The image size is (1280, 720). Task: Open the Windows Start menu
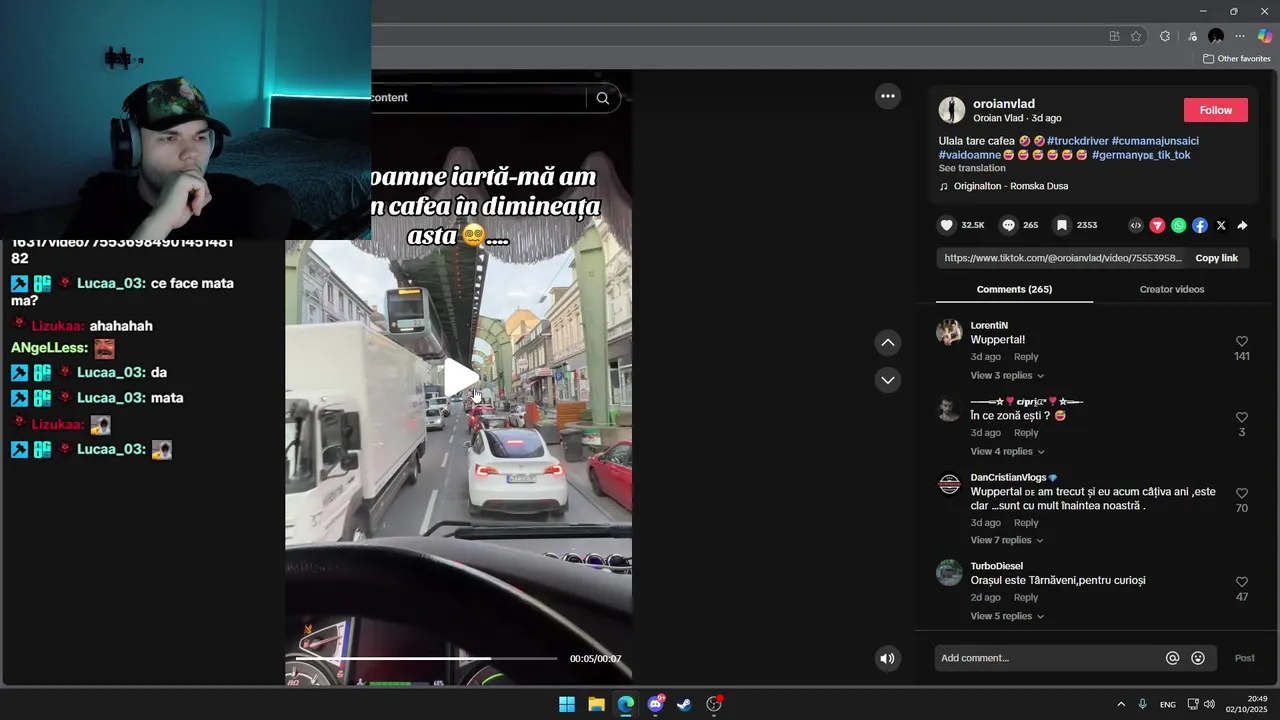[567, 704]
